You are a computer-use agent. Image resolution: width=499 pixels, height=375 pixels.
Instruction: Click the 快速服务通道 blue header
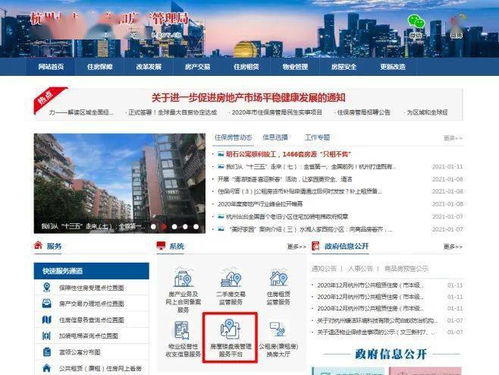tap(91, 271)
